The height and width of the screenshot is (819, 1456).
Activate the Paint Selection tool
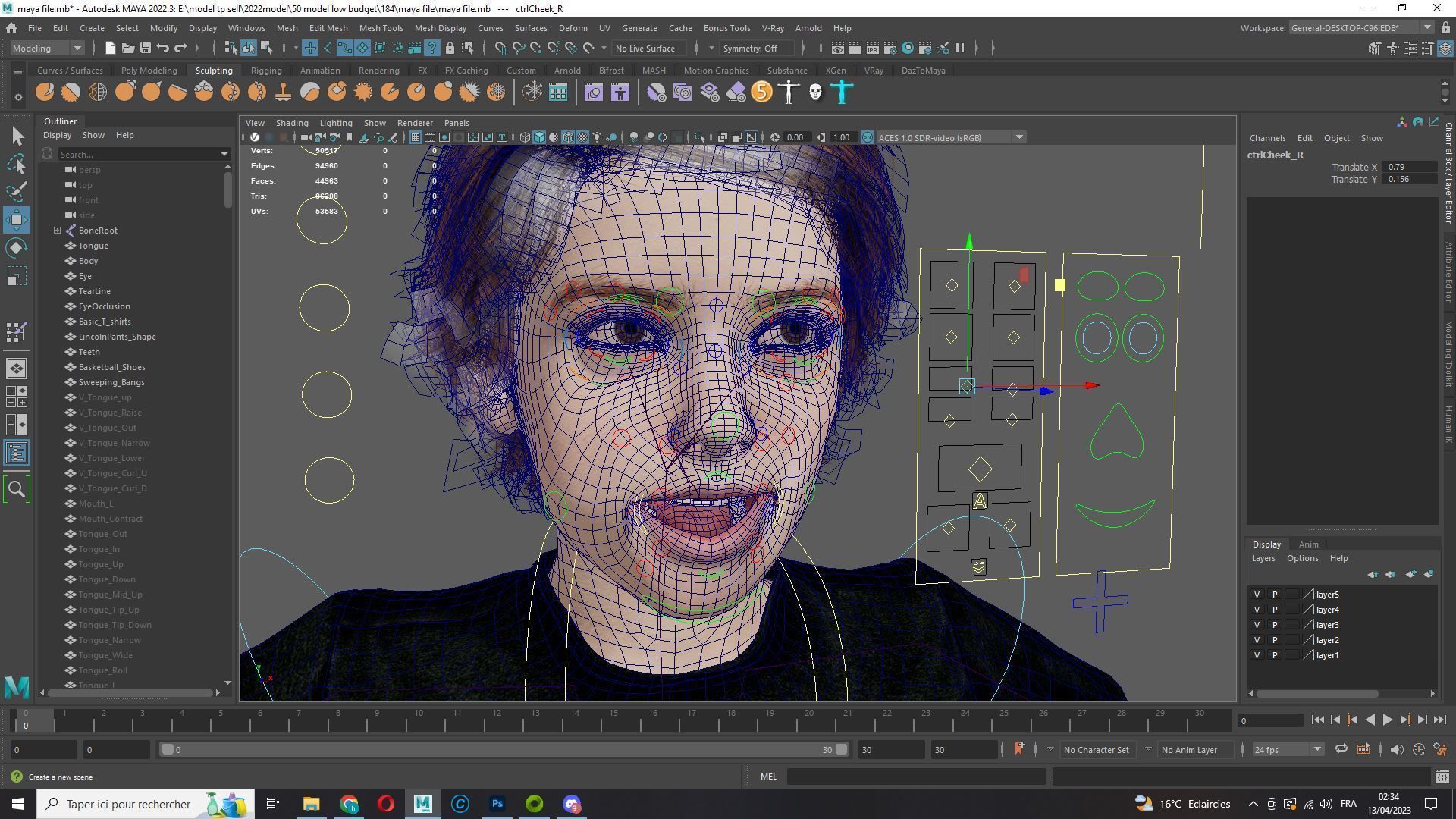pyautogui.click(x=17, y=191)
